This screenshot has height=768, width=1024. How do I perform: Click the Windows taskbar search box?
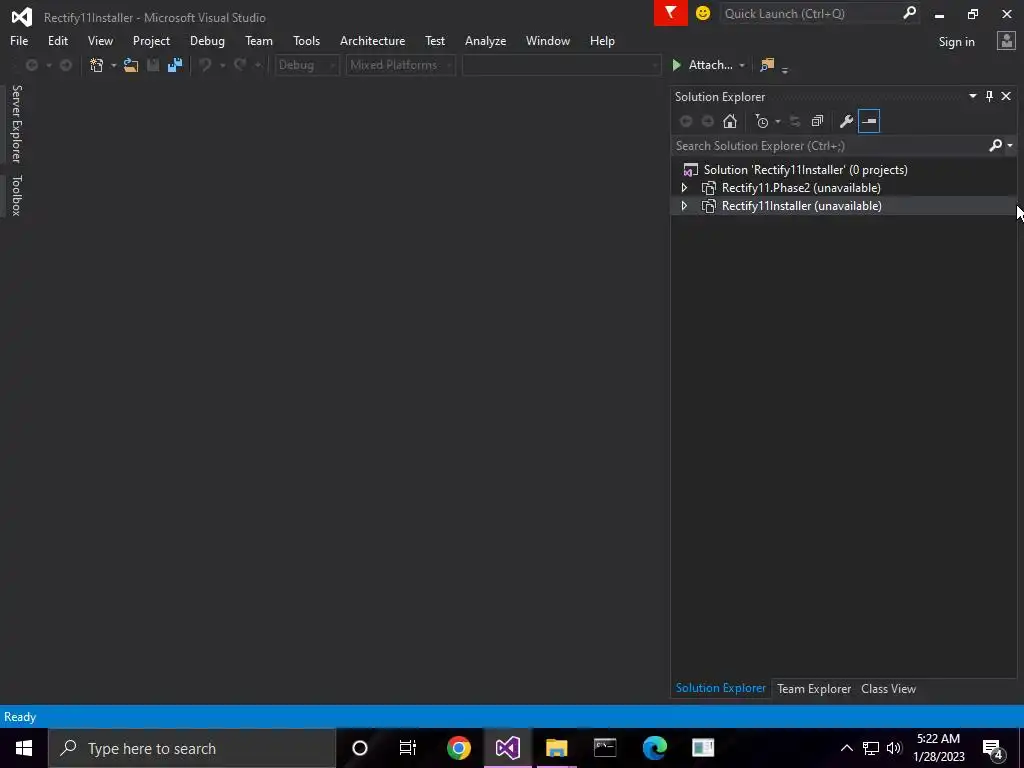coord(192,748)
